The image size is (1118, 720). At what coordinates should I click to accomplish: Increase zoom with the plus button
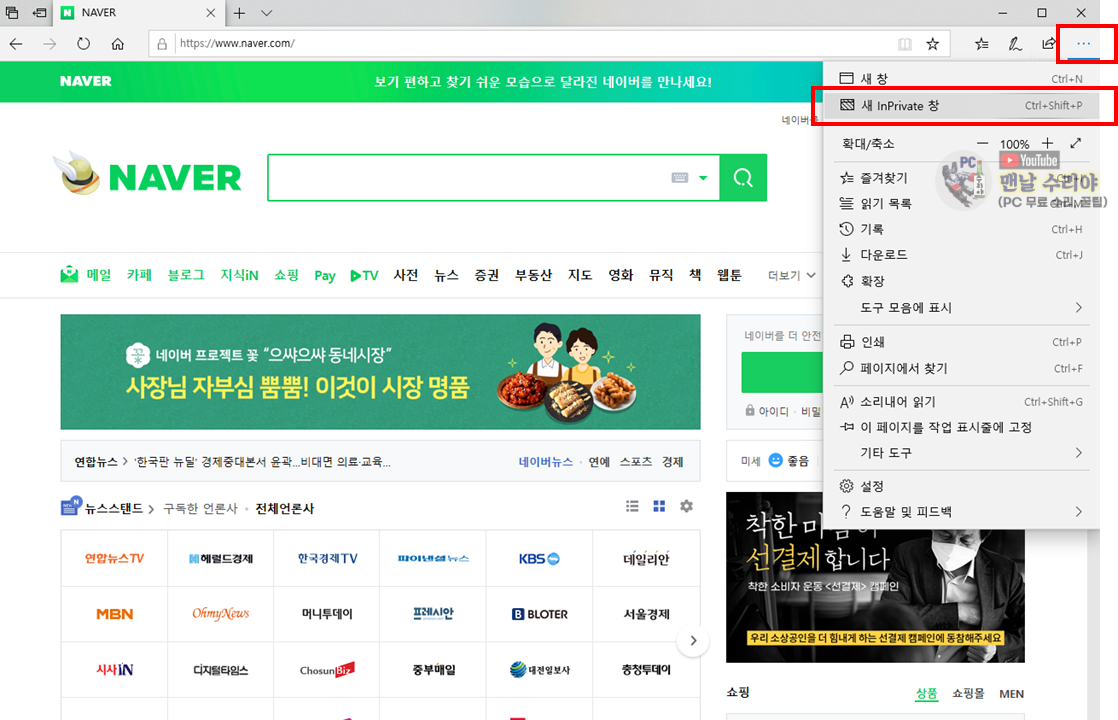point(1047,143)
